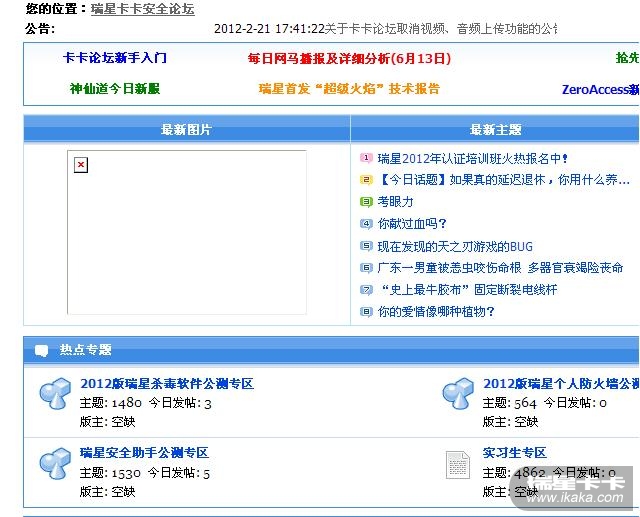Open forum 2012版瑞星杀毒软件公测专区
640x517 pixels.
point(167,384)
